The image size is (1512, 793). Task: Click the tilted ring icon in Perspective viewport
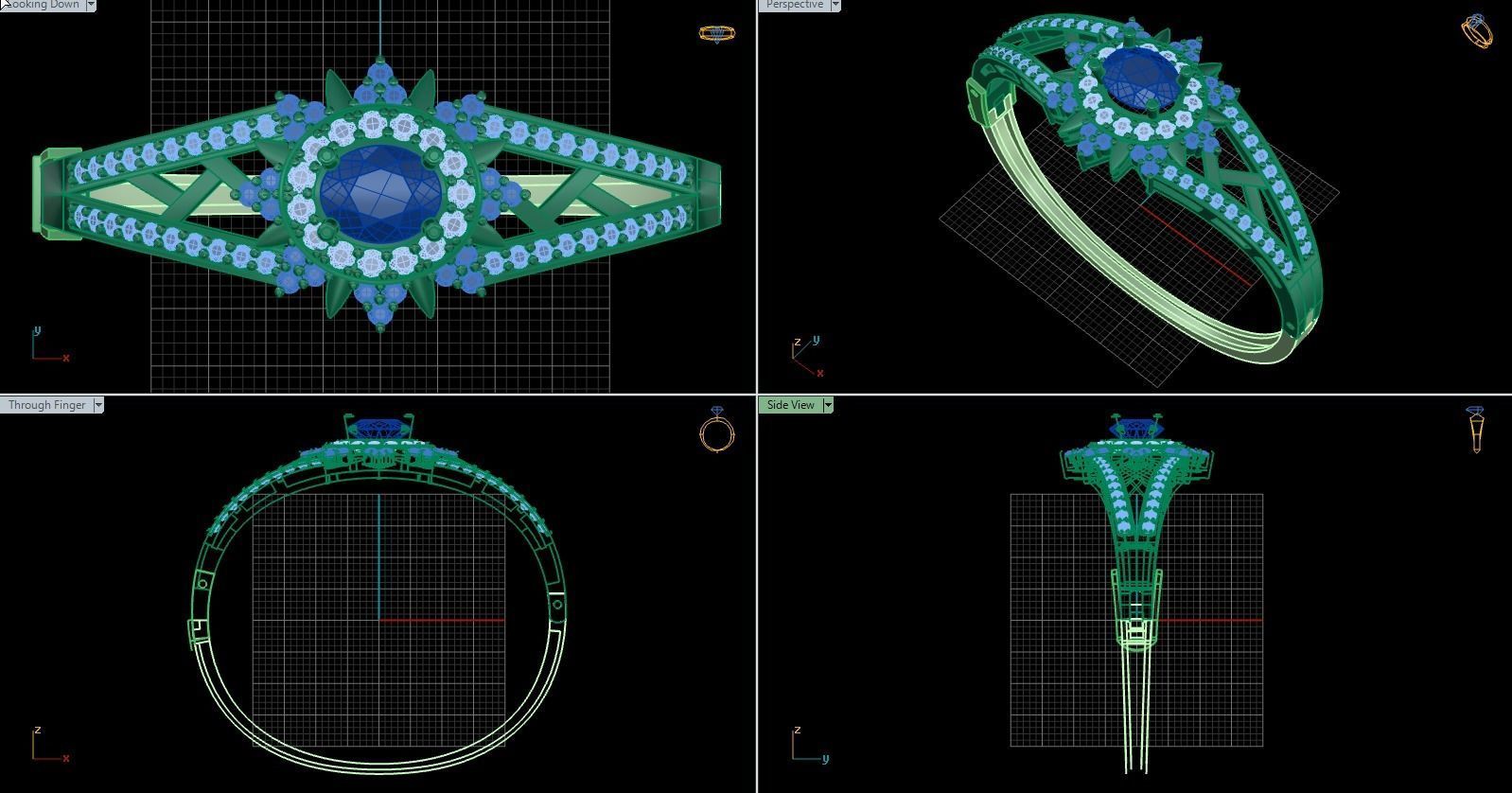point(1477,30)
